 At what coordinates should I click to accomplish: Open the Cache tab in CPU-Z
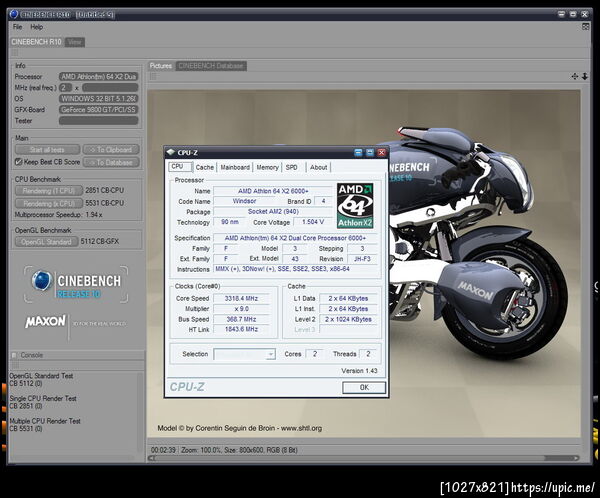(x=204, y=167)
